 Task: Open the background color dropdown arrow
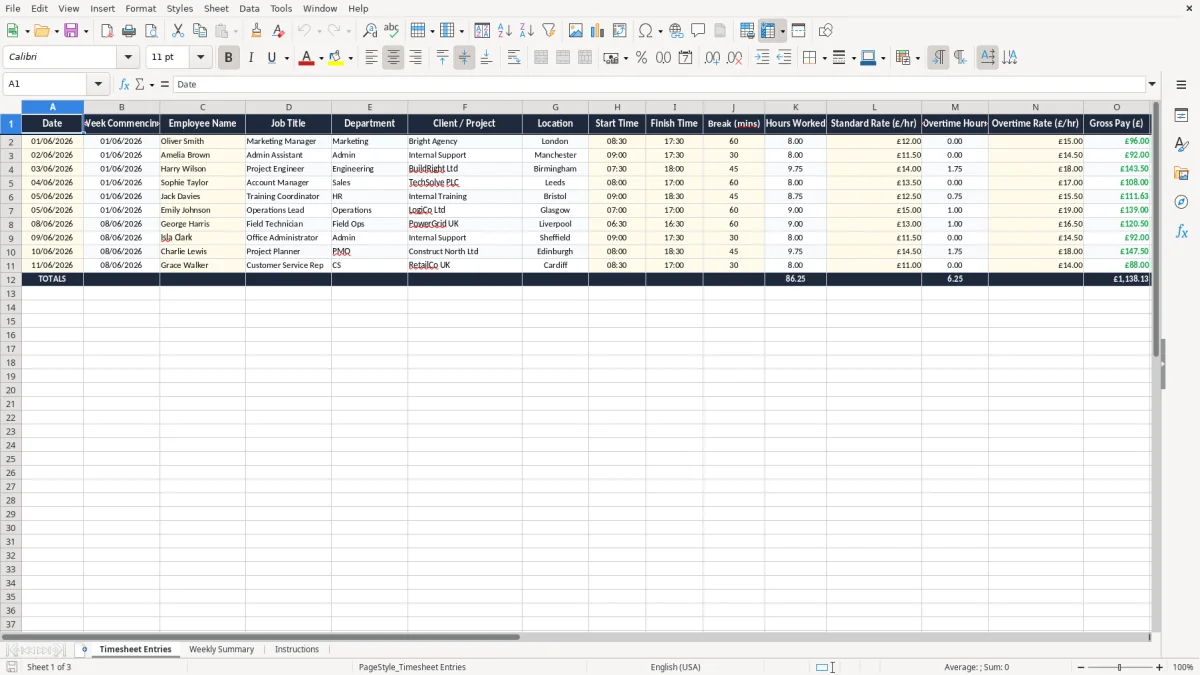[x=351, y=58]
